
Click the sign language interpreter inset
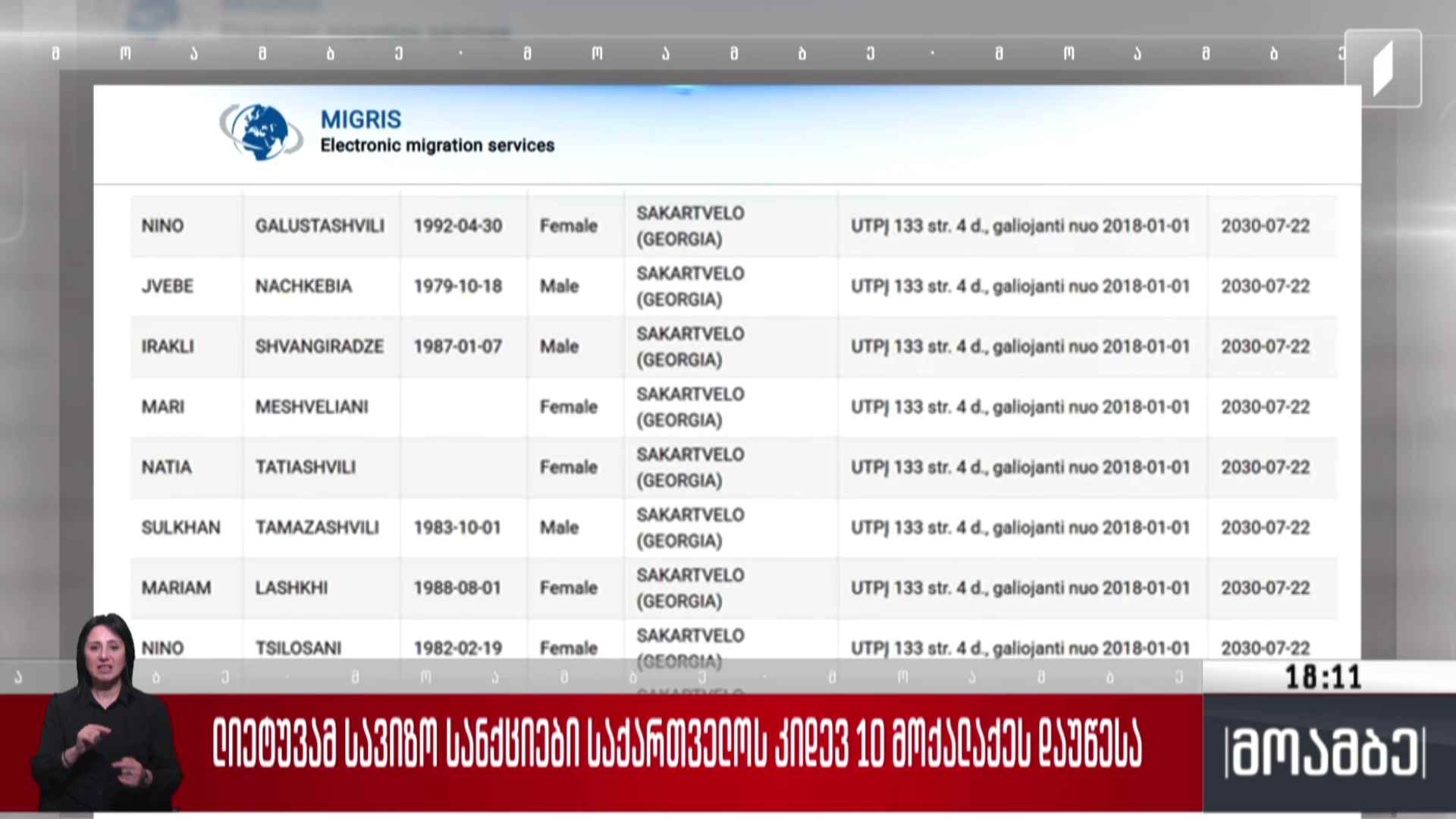[106, 711]
